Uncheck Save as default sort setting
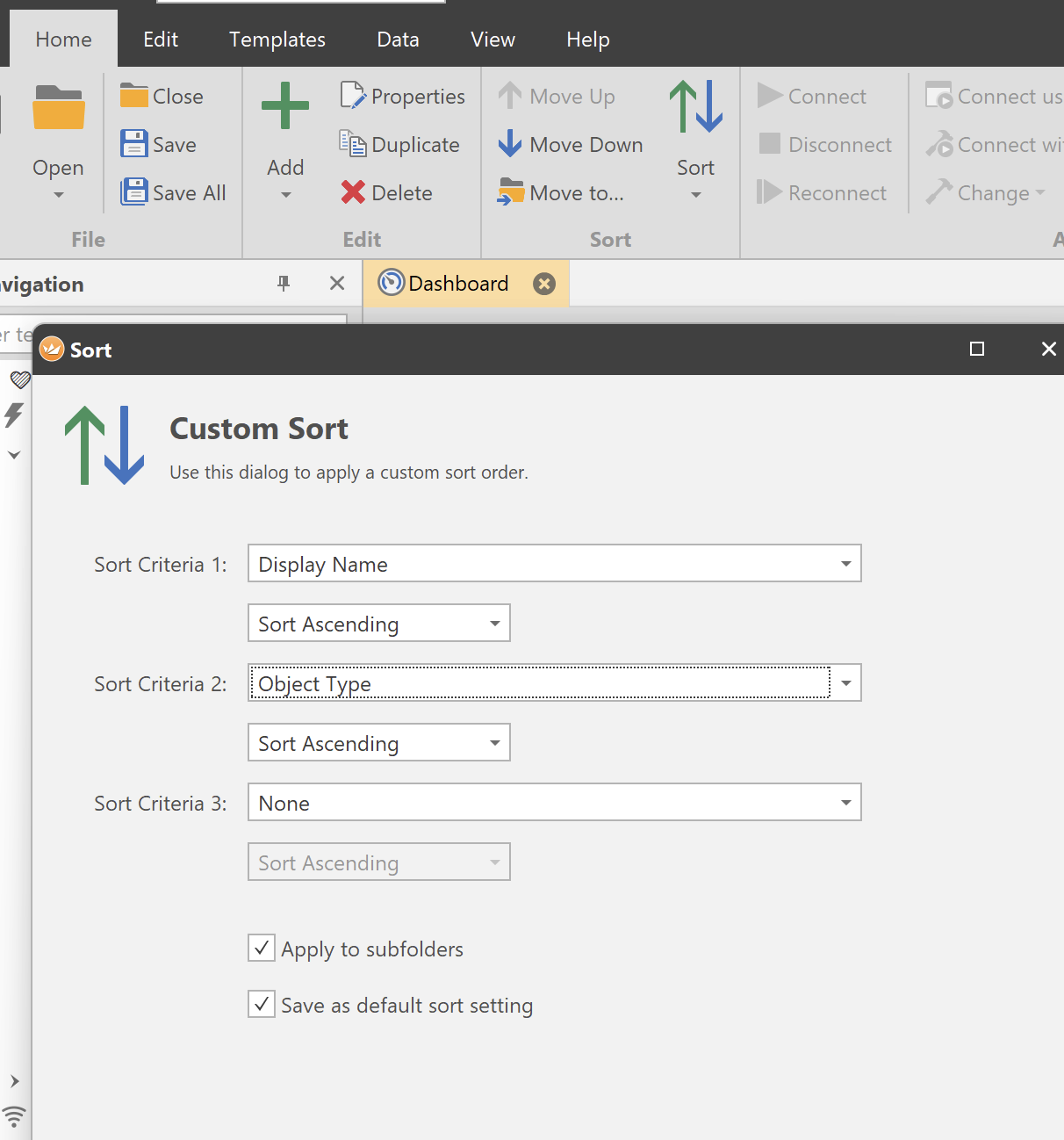Screen dimensions: 1064x1140 click(x=262, y=1005)
